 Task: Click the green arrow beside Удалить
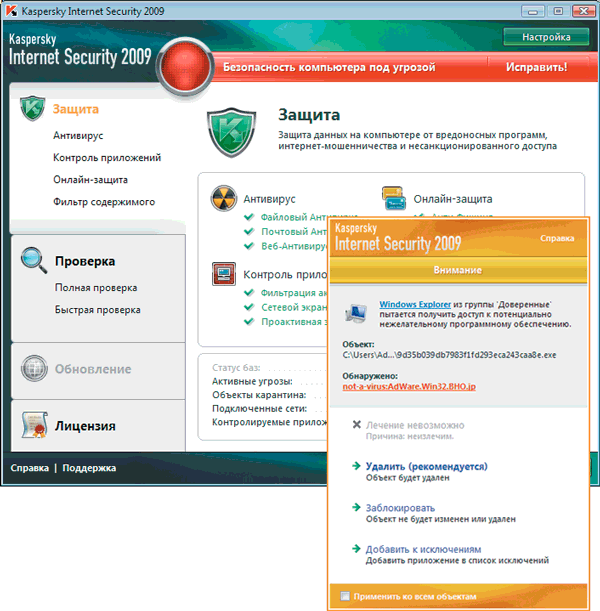356,466
